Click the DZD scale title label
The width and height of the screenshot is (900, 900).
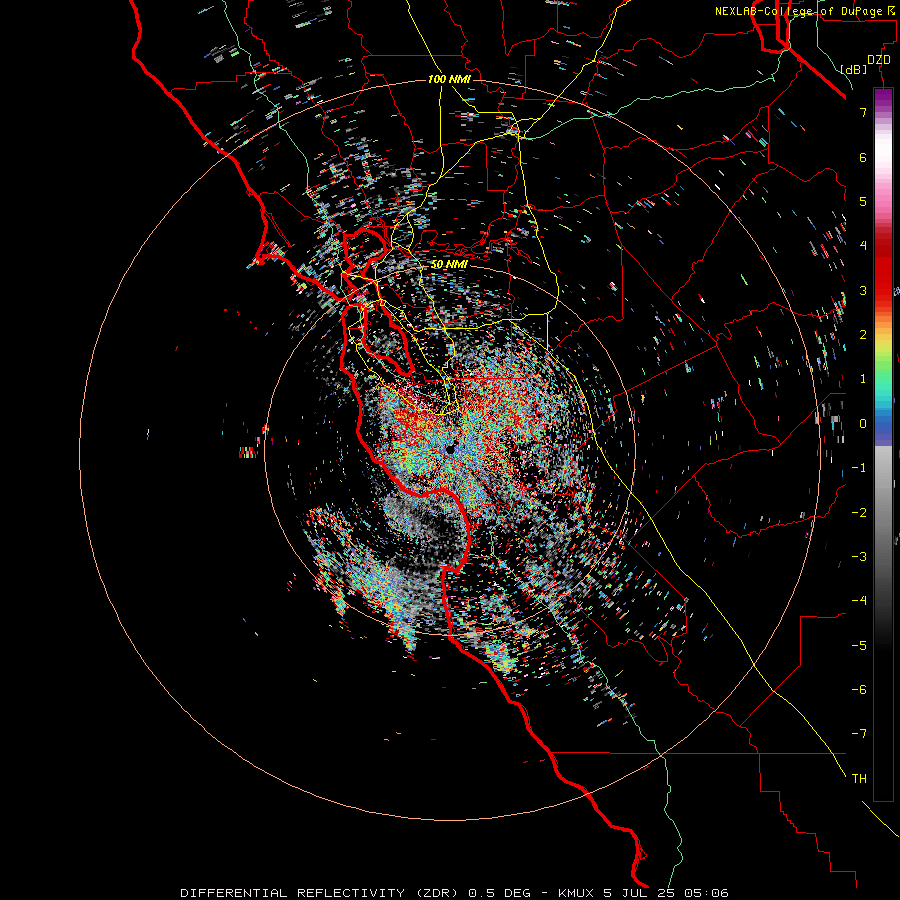pos(879,60)
